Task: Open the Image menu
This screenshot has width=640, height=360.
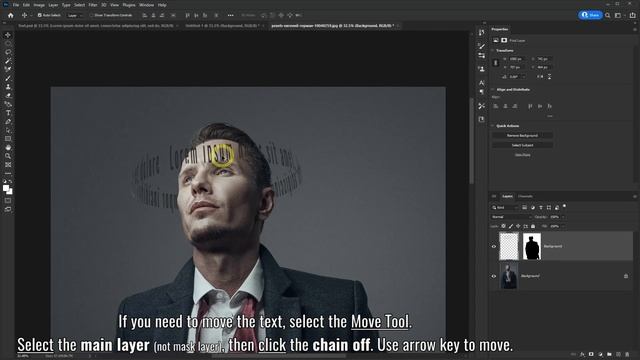Action: [x=39, y=5]
